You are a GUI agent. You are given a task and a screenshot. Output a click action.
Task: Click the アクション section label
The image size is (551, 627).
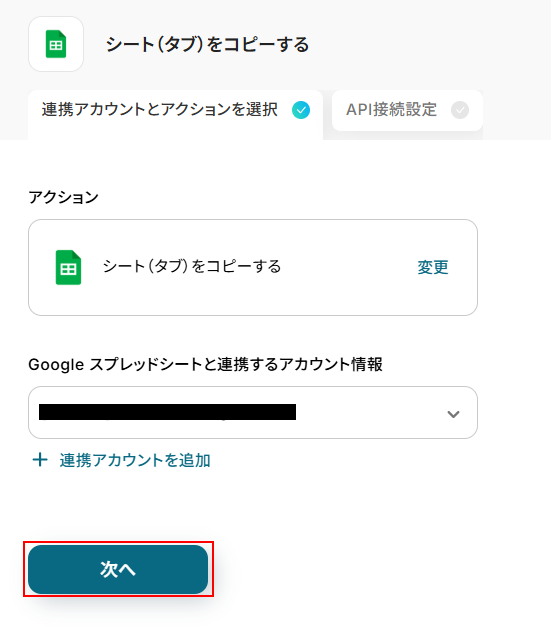(x=63, y=197)
